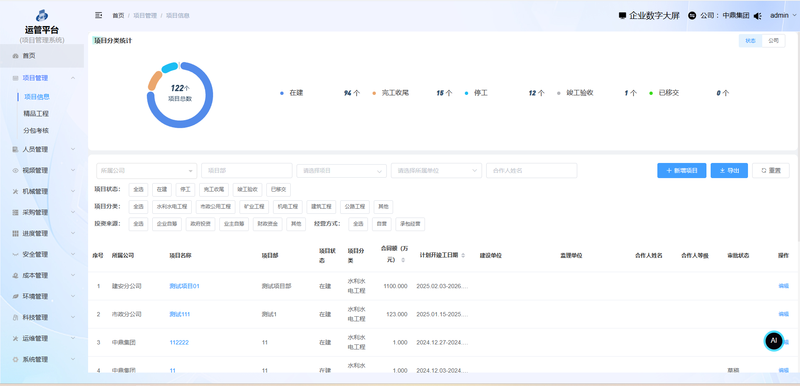Click the 视频管理 eye icon

tap(15, 170)
